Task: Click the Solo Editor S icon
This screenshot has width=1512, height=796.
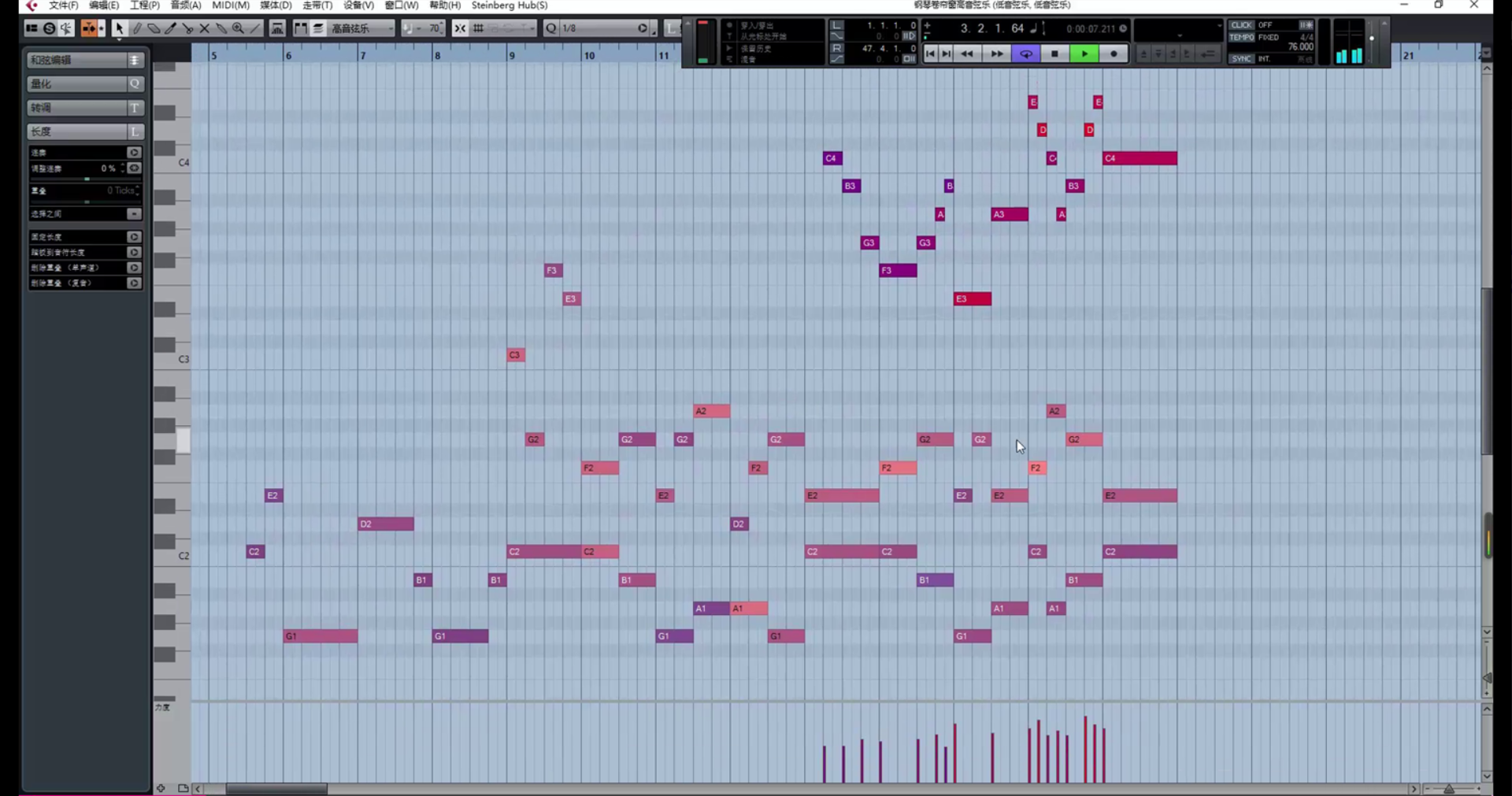Action: point(49,28)
